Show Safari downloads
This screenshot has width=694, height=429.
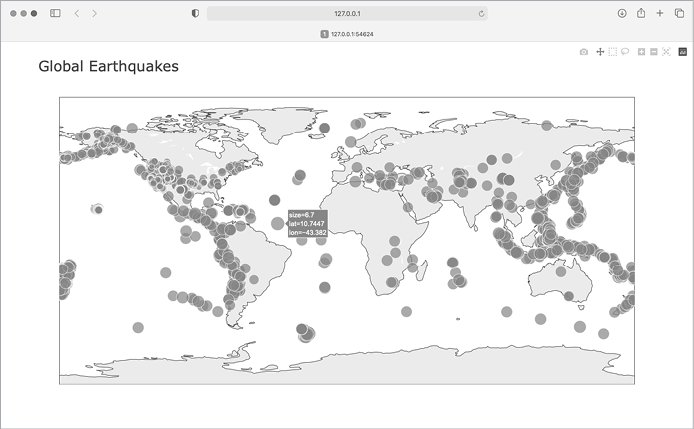pyautogui.click(x=622, y=13)
